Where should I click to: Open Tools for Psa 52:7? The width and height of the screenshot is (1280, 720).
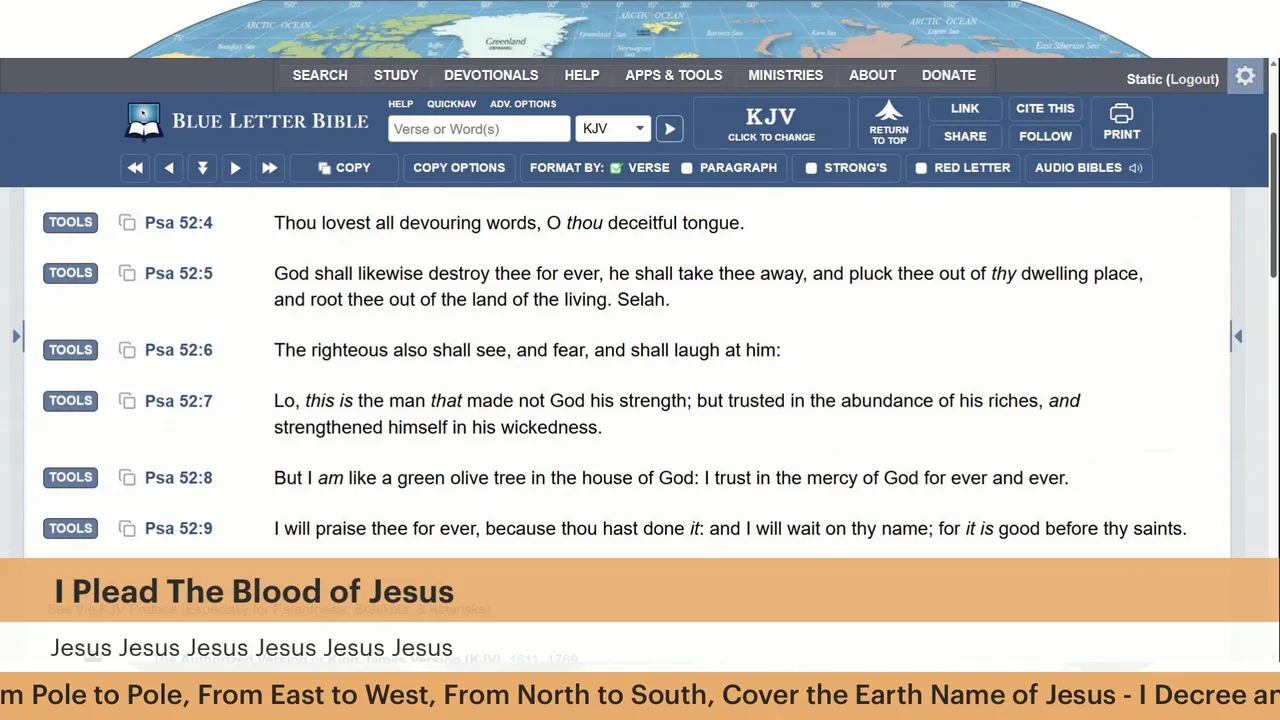pos(70,400)
